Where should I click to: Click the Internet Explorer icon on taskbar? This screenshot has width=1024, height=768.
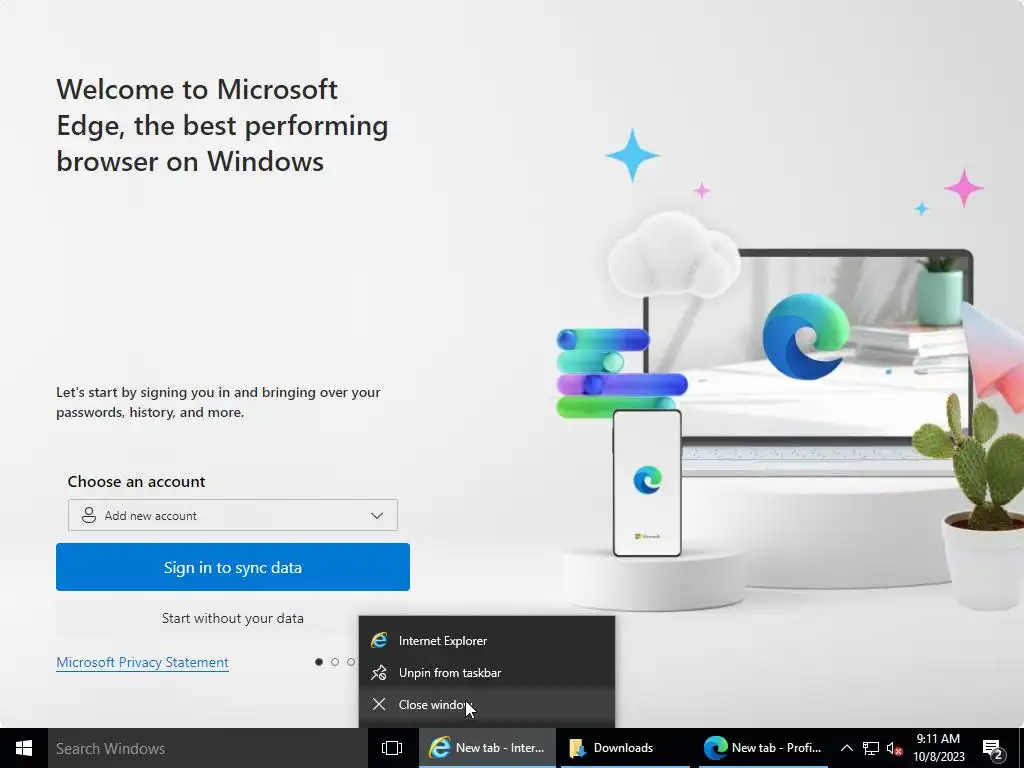(x=440, y=748)
